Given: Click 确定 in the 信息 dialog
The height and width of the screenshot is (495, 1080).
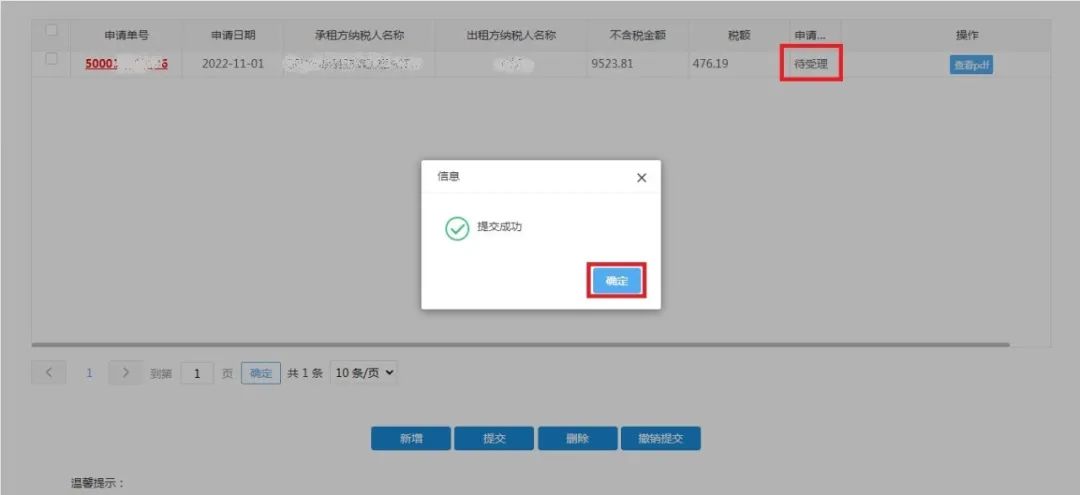Looking at the screenshot, I should point(616,280).
